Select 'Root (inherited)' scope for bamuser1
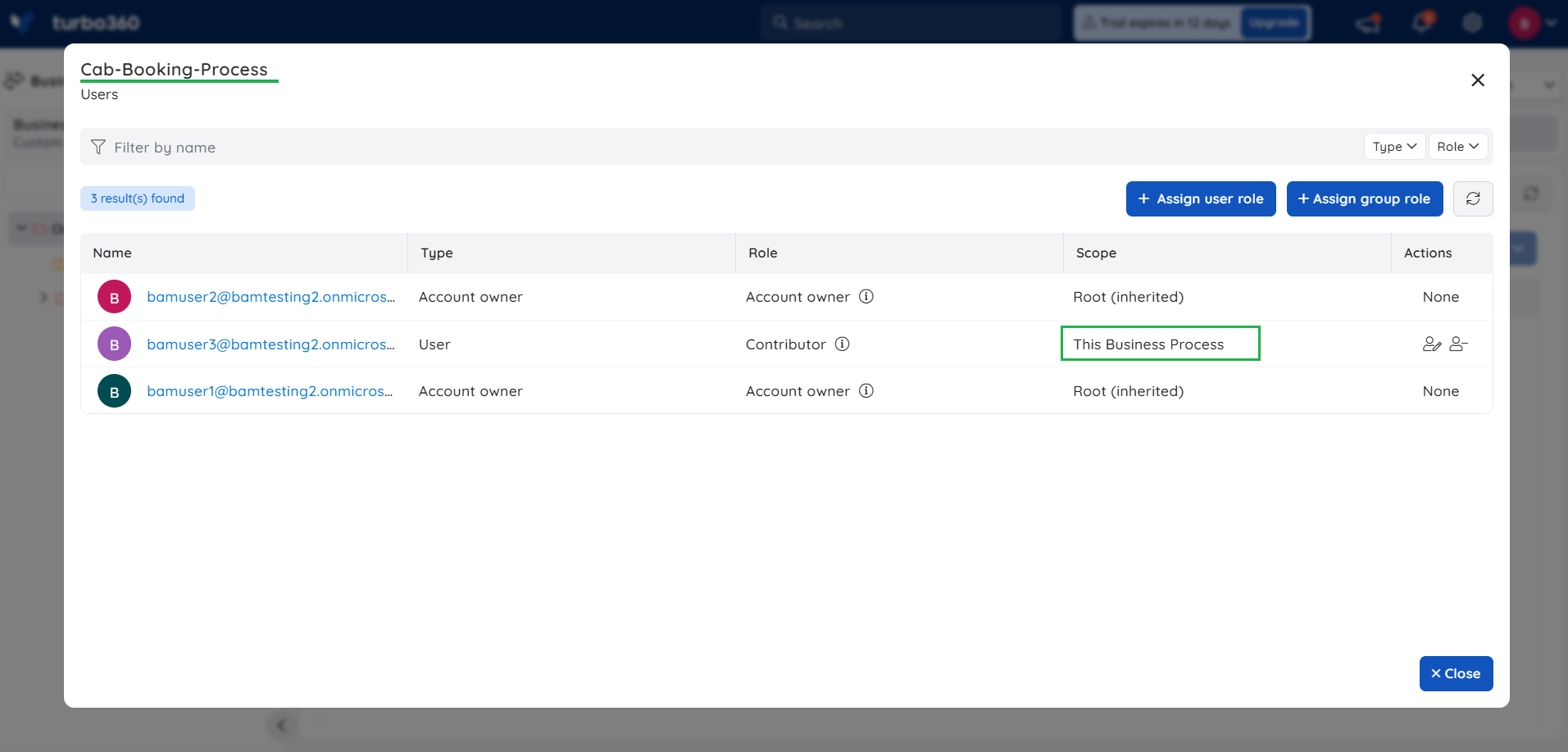1568x752 pixels. pos(1129,391)
